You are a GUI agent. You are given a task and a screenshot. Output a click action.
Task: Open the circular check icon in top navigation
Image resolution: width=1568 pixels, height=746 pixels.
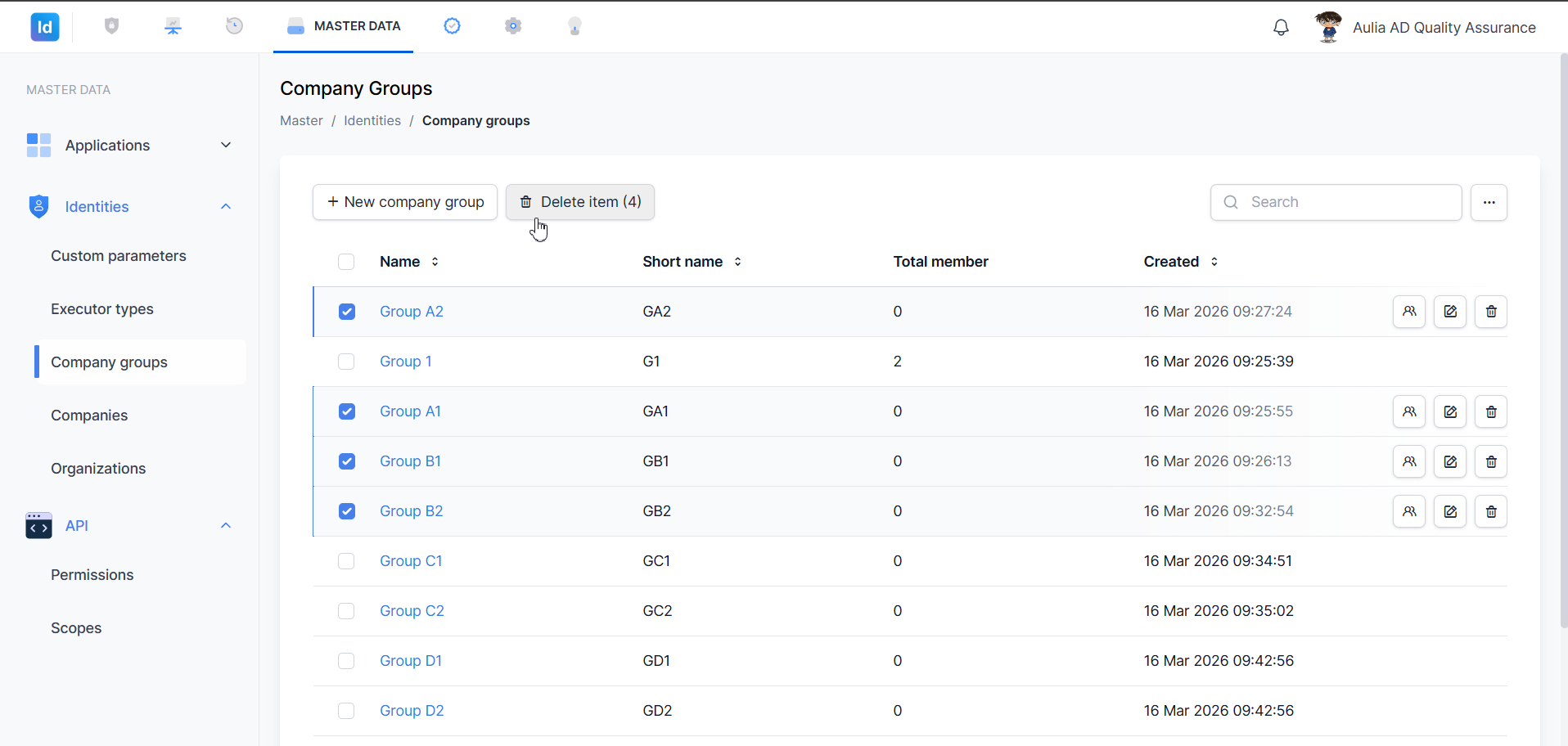452,26
